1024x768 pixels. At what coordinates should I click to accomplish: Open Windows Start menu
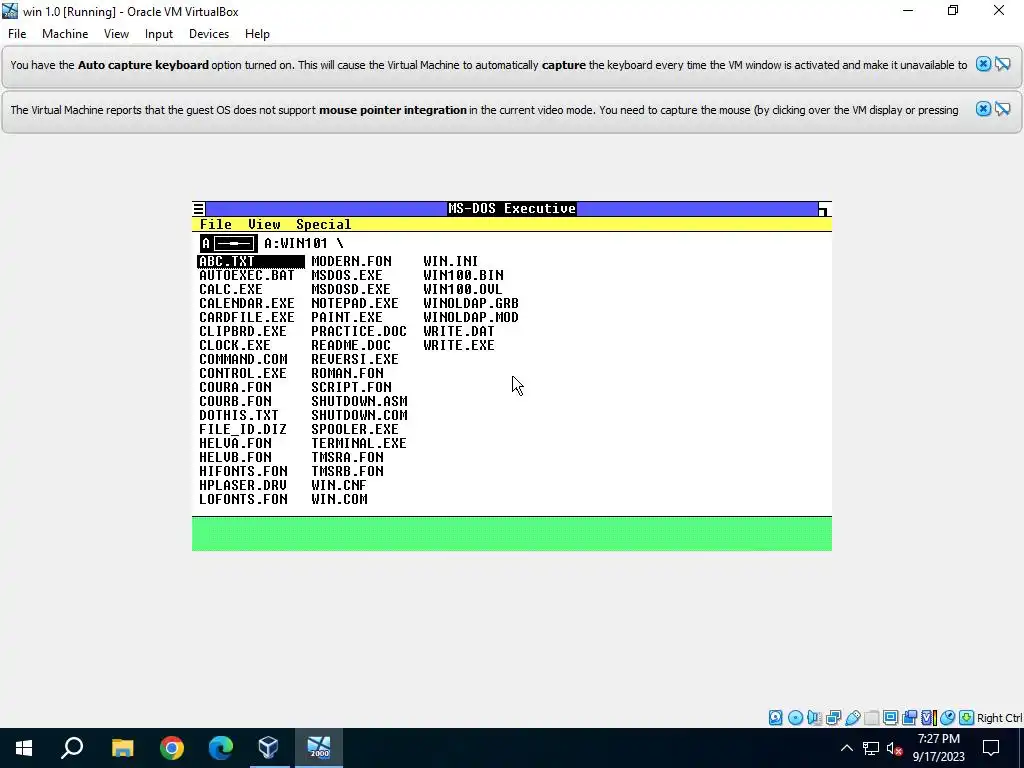(24, 748)
